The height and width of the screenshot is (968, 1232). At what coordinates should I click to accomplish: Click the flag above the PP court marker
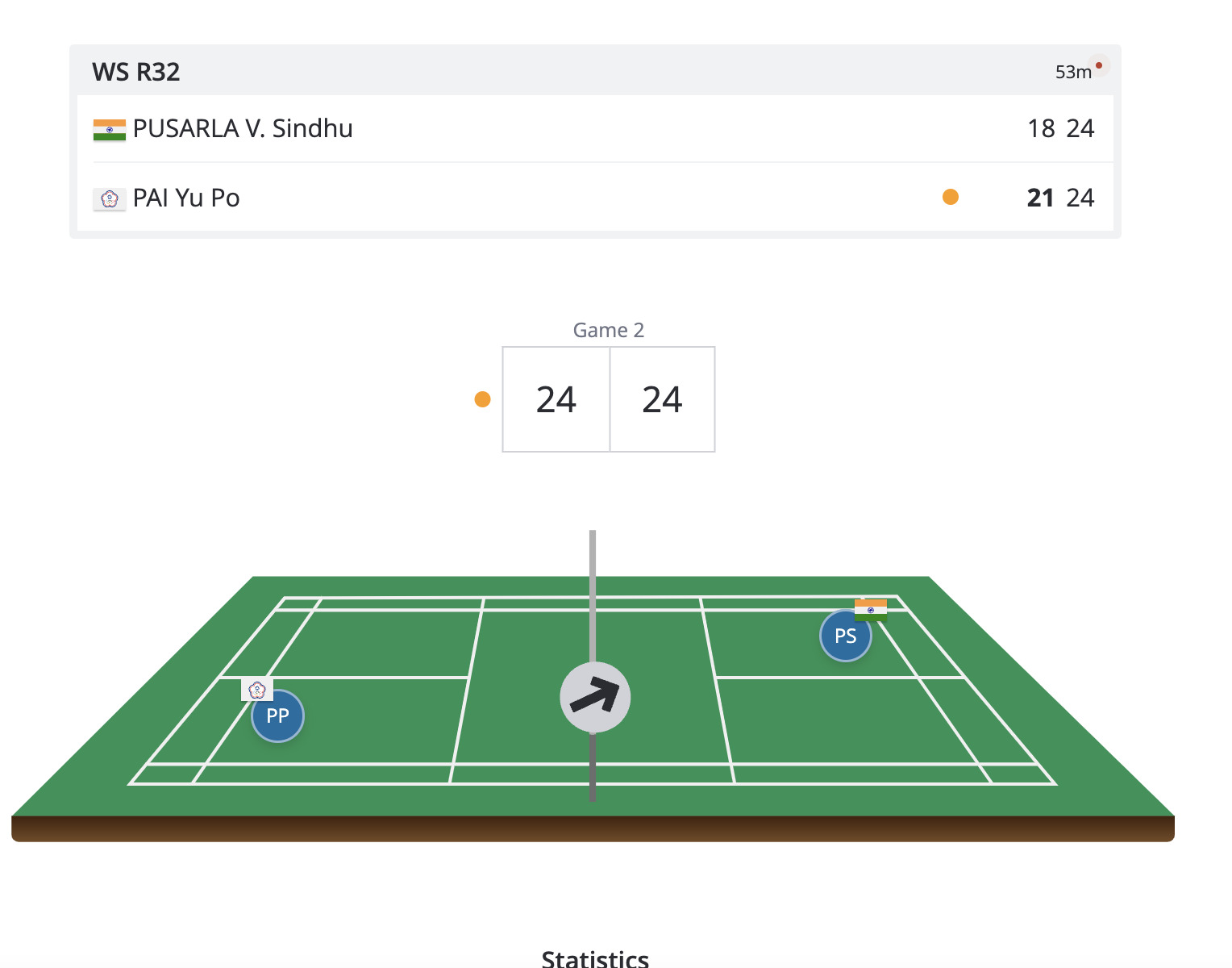click(x=257, y=690)
